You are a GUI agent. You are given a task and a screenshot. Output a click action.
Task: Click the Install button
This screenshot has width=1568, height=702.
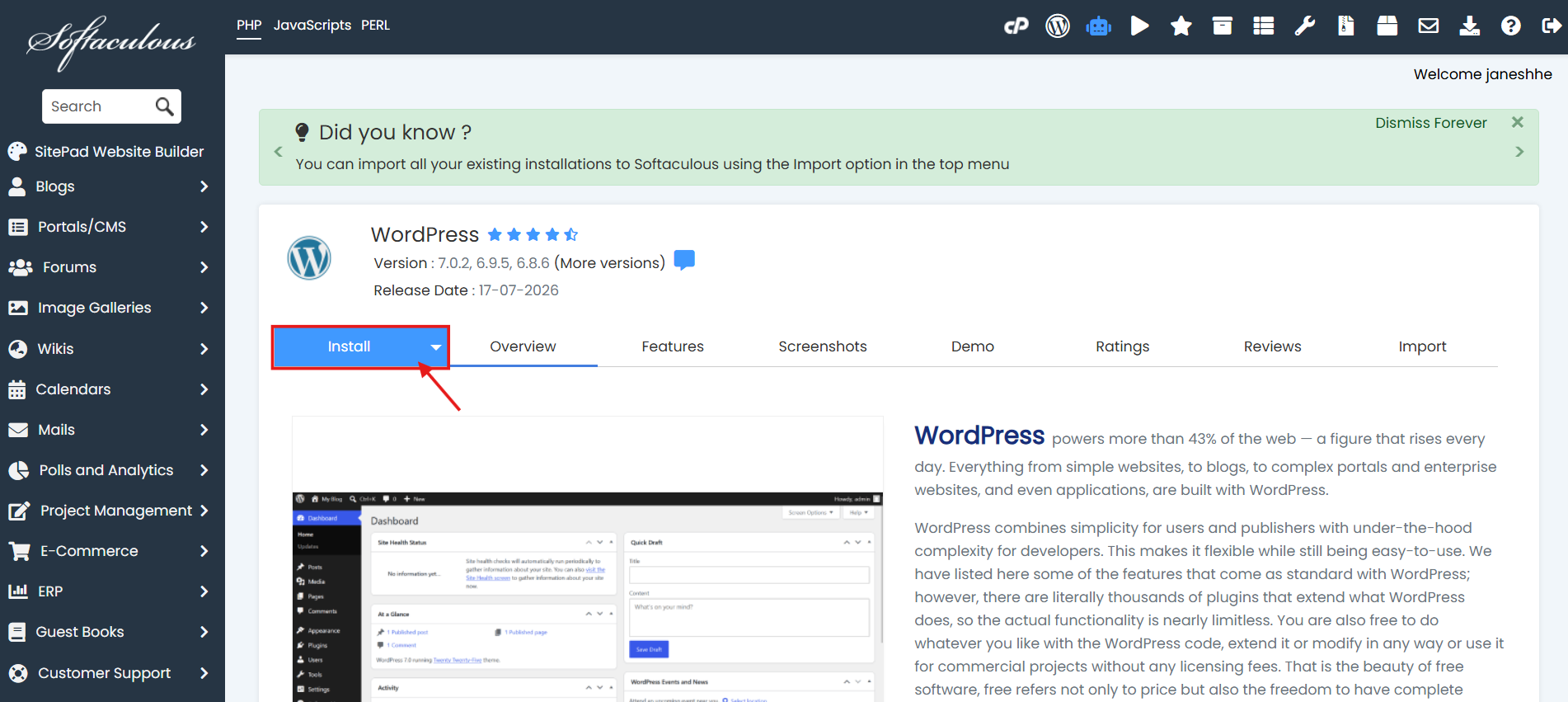[349, 347]
